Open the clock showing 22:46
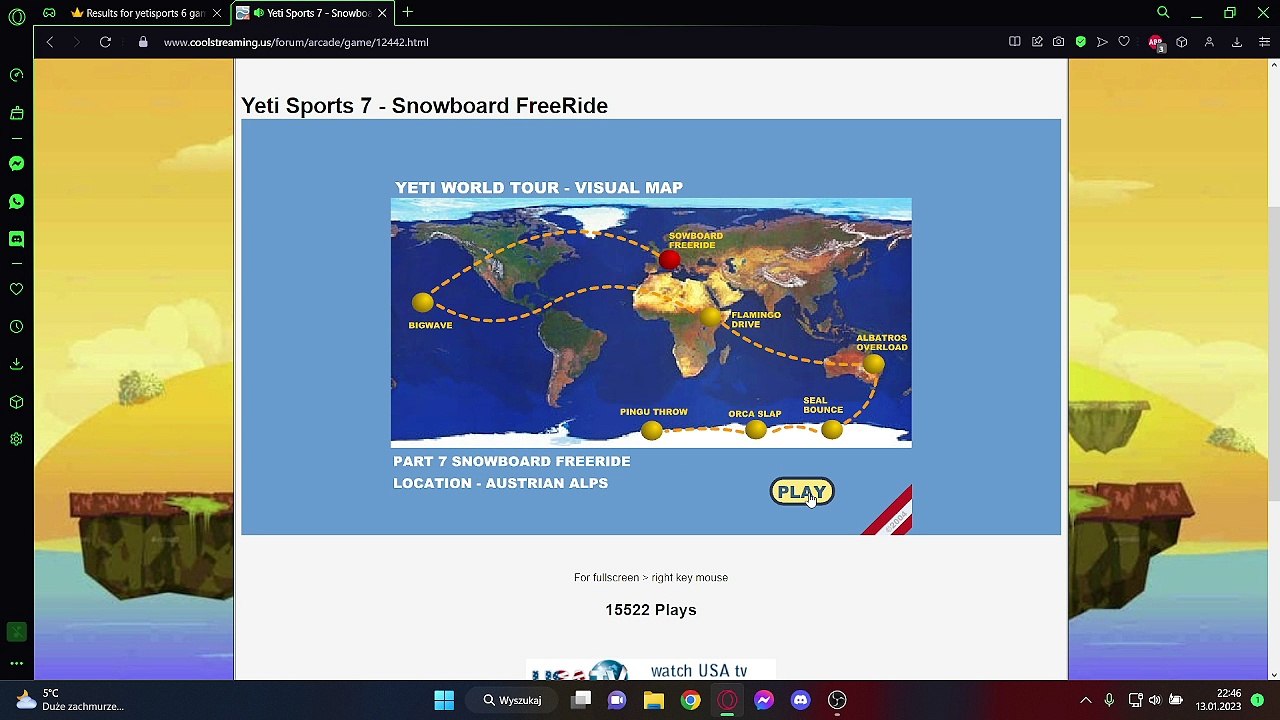Screen dimensions: 1280x720 [x=1218, y=700]
